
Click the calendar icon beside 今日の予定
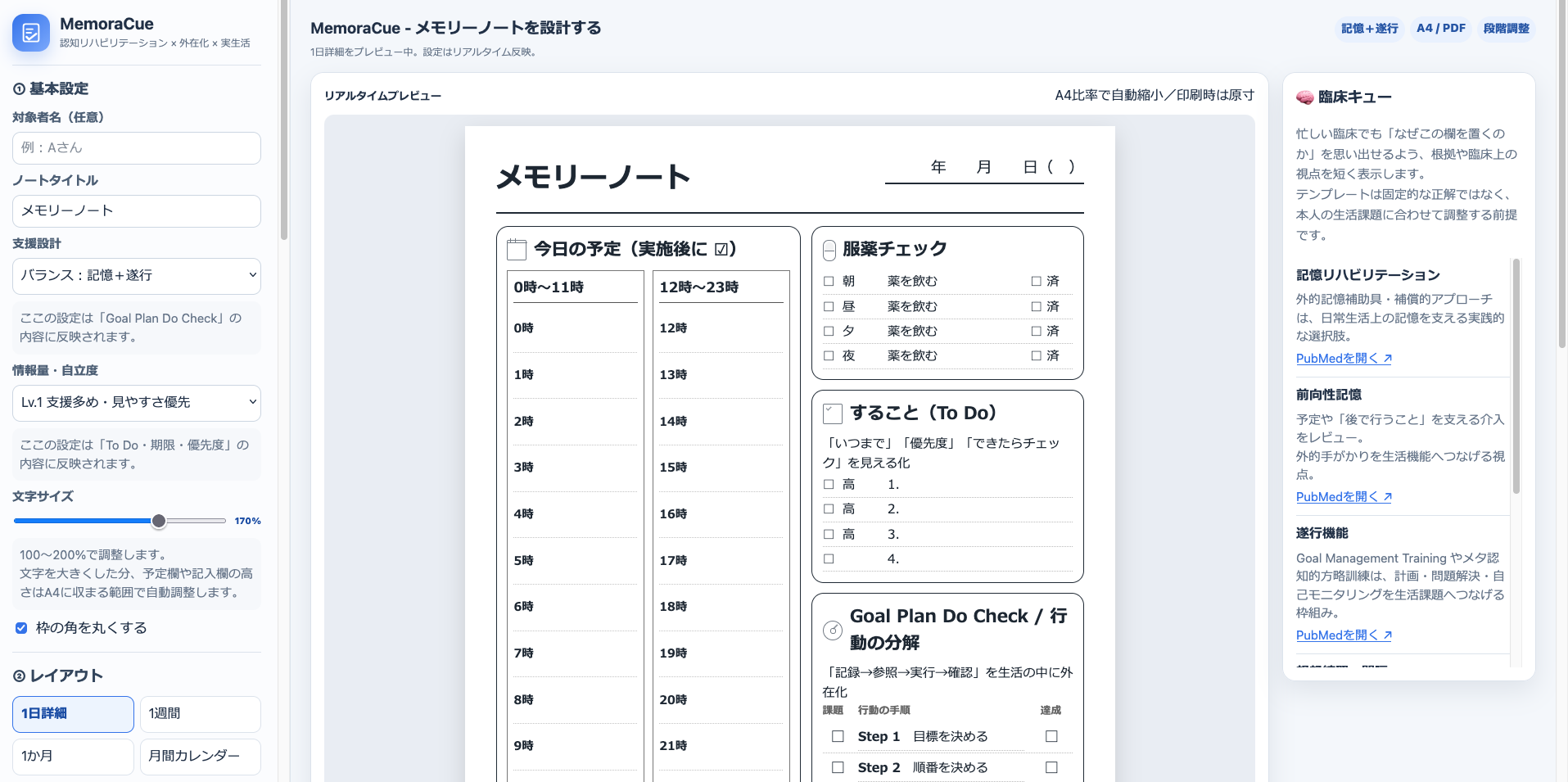517,249
